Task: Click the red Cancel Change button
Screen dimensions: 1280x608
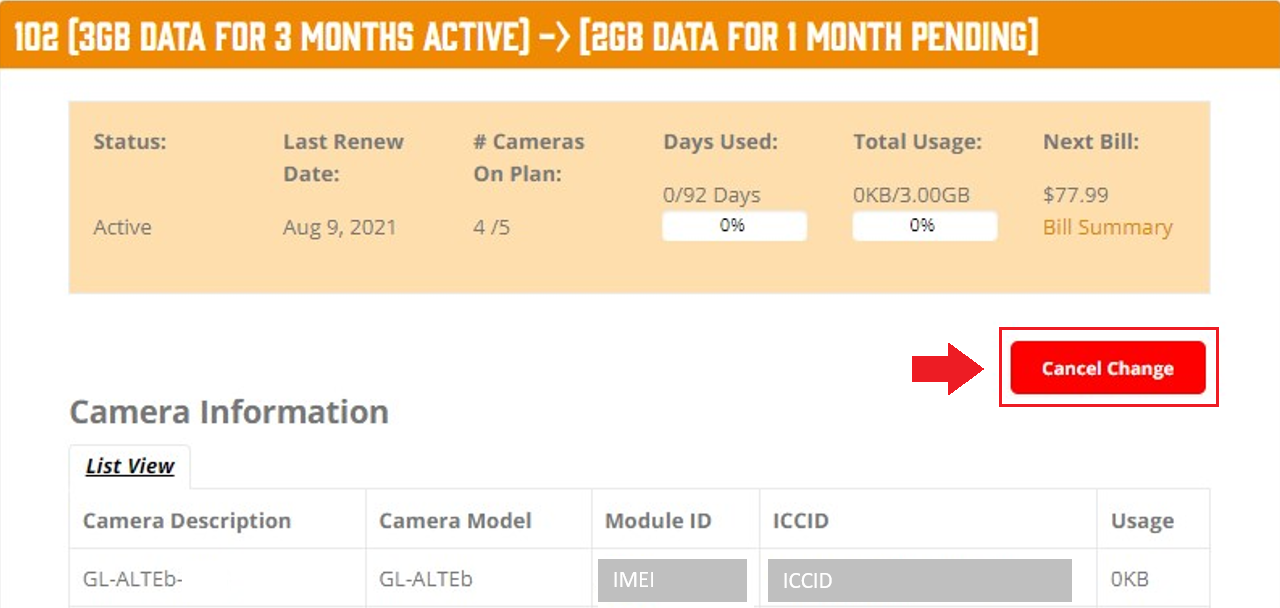Action: 1108,368
